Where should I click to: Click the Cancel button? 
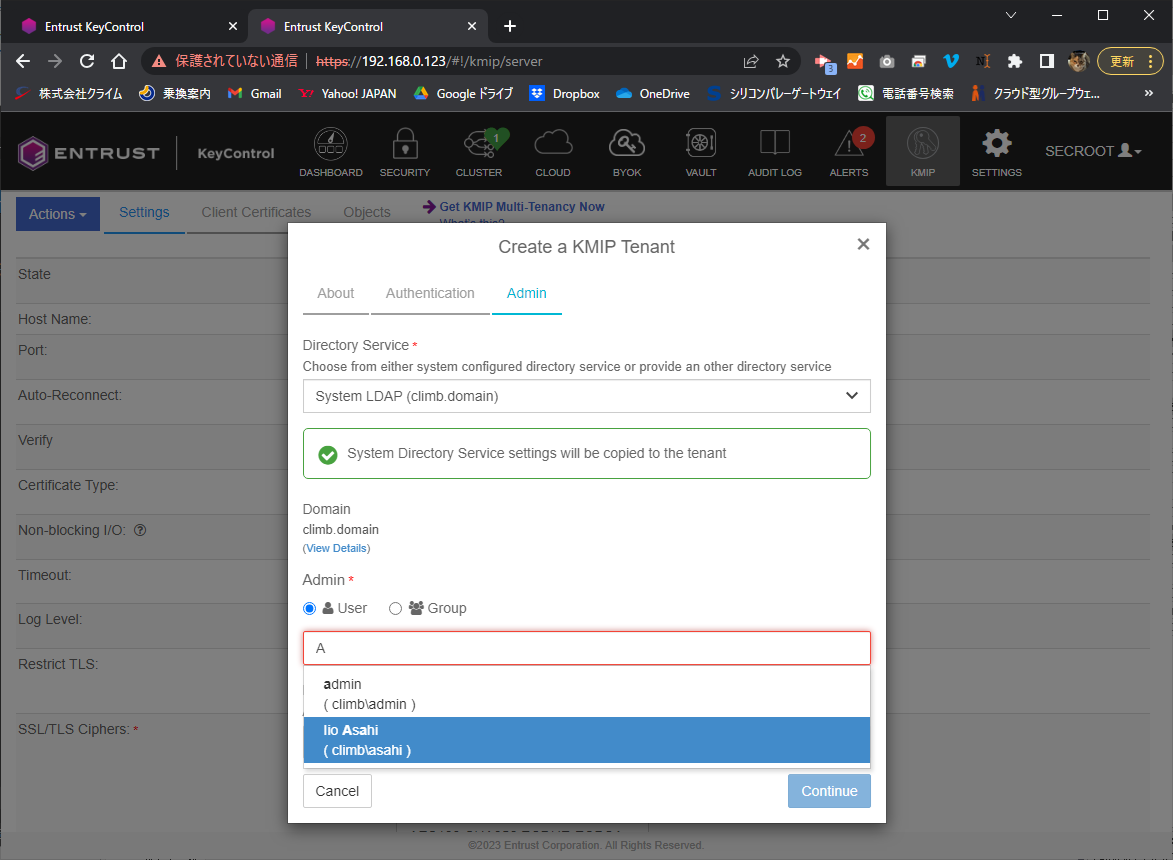(337, 791)
